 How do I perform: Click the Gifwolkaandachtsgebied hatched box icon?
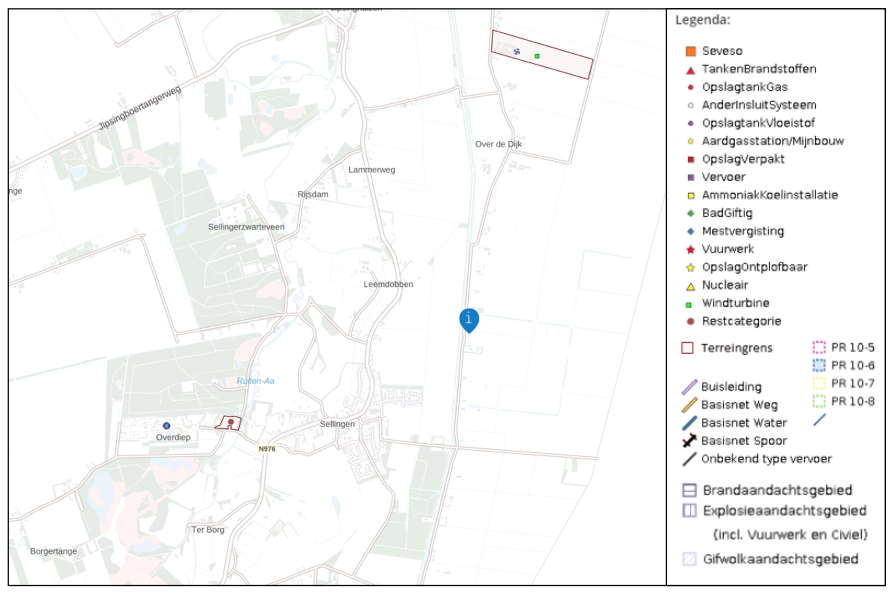pos(689,559)
